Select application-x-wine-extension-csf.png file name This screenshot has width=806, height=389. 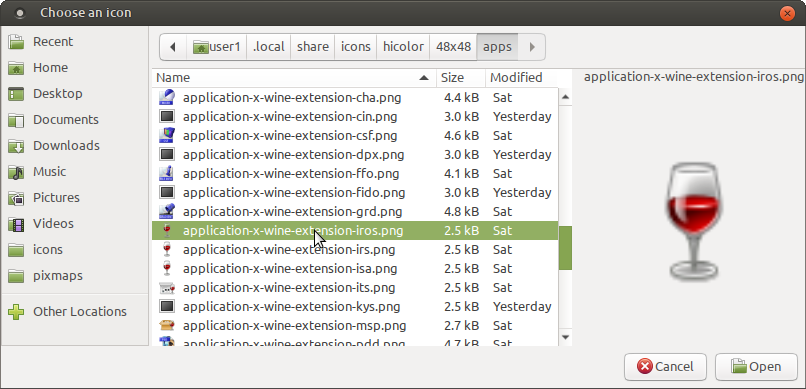[290, 135]
